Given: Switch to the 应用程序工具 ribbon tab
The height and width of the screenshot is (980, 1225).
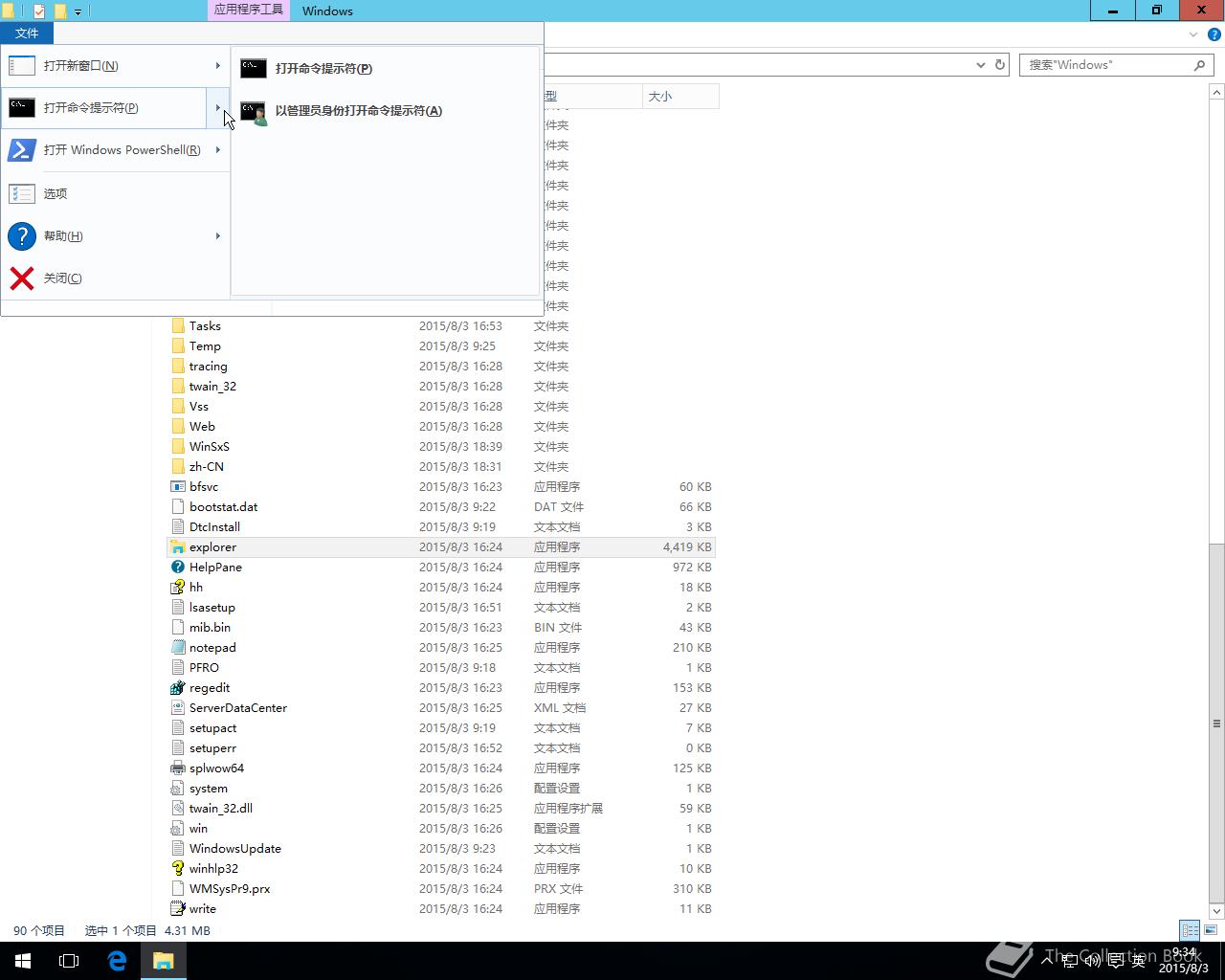Looking at the screenshot, I should tap(248, 11).
